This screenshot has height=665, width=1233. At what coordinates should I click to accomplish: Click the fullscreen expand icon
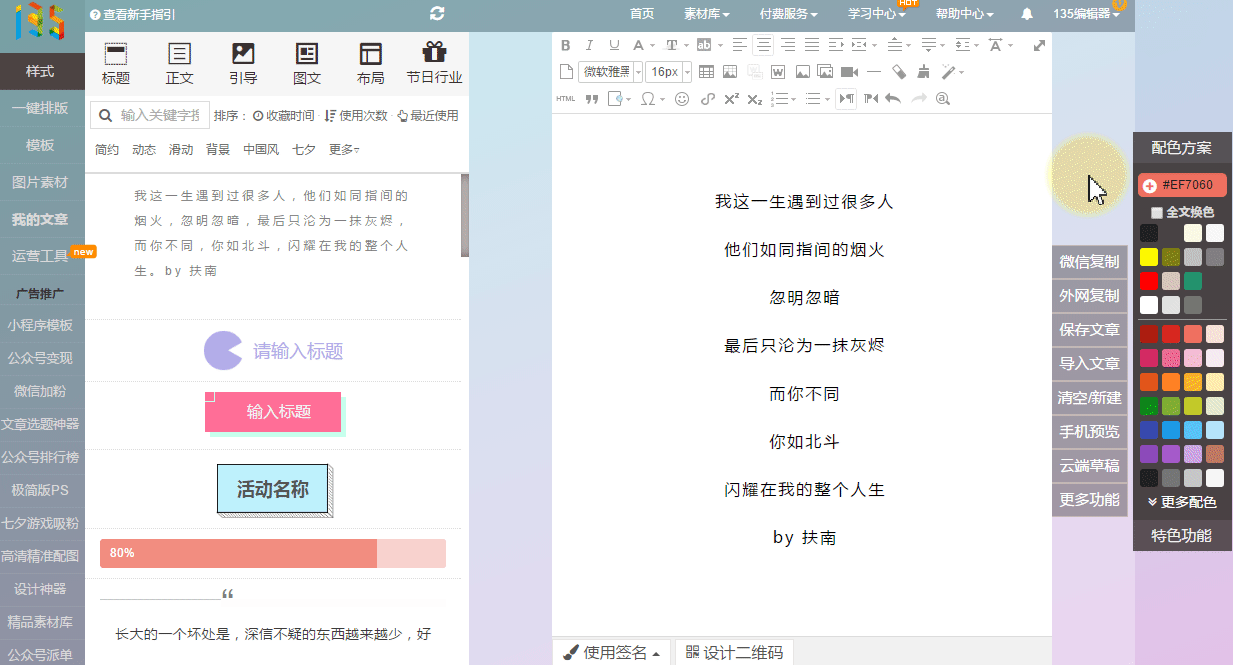(x=1039, y=45)
